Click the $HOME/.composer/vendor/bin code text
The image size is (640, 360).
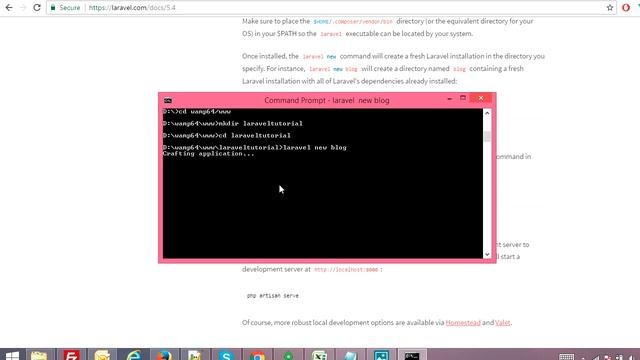coord(353,21)
